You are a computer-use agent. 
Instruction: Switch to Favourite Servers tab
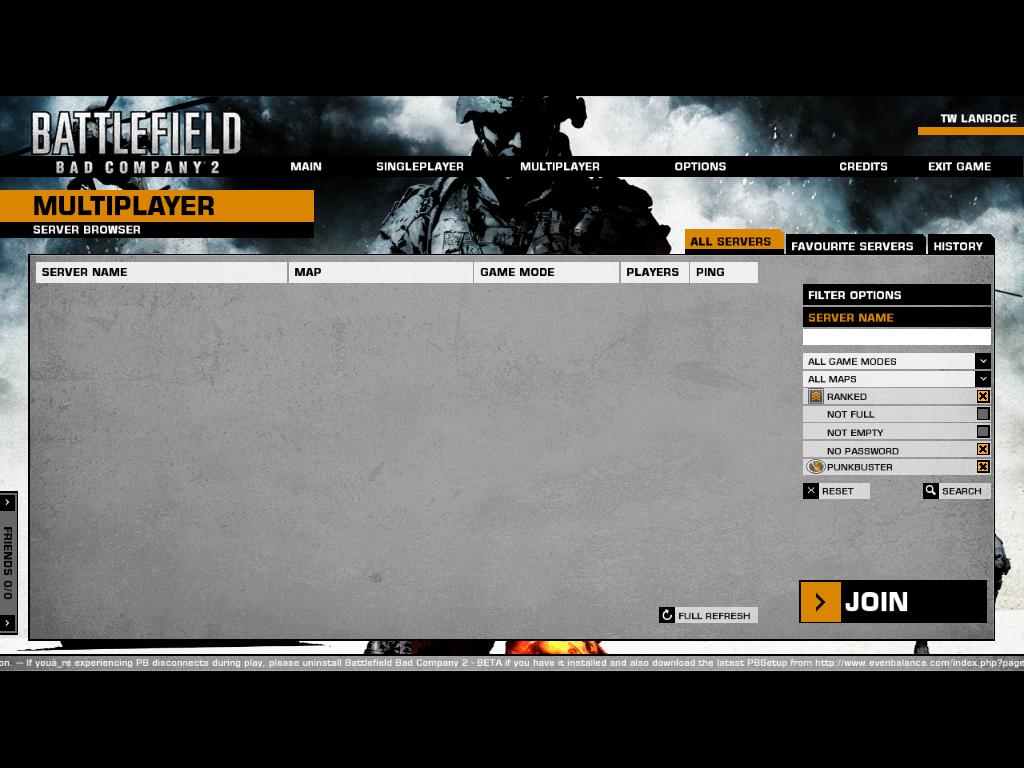[854, 246]
